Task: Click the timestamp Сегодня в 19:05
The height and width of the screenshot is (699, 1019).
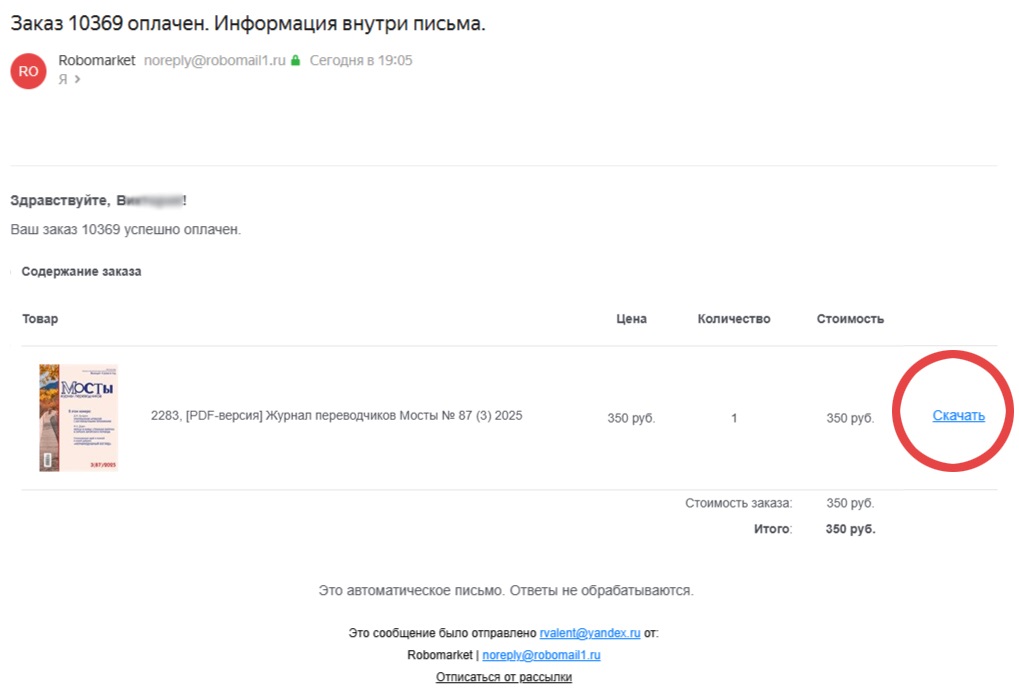Action: click(x=361, y=61)
